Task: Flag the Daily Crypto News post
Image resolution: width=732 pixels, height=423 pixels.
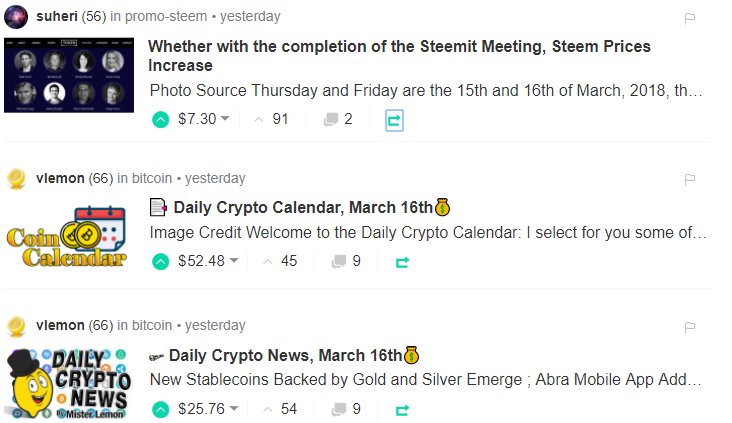Action: pyautogui.click(x=689, y=327)
